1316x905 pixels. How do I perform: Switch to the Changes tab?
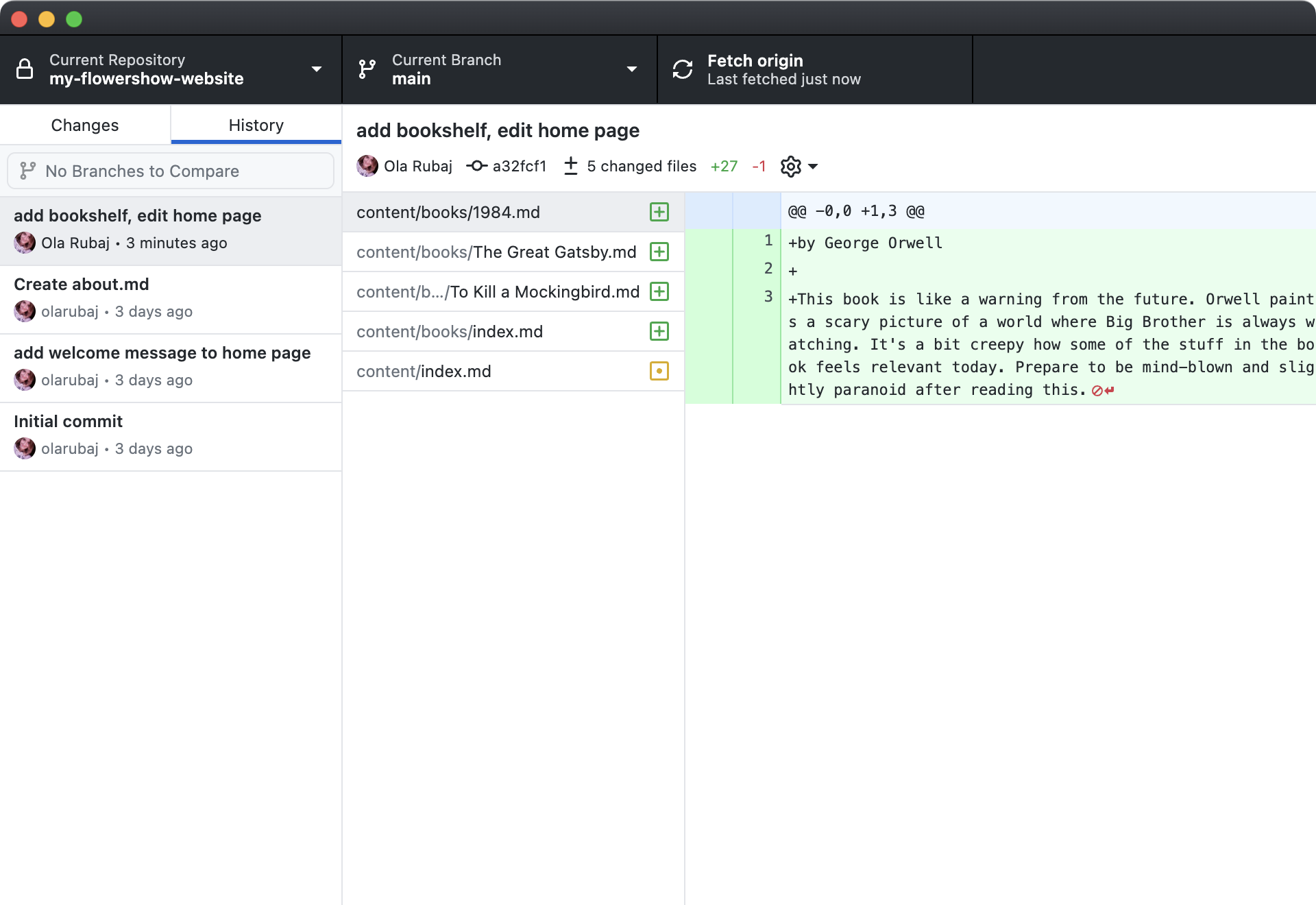point(85,125)
